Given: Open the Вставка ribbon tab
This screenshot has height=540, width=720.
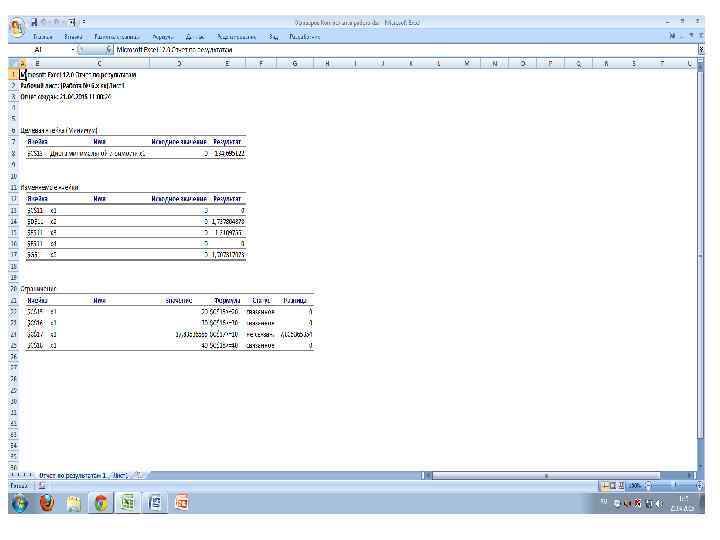Looking at the screenshot, I should (x=73, y=37).
